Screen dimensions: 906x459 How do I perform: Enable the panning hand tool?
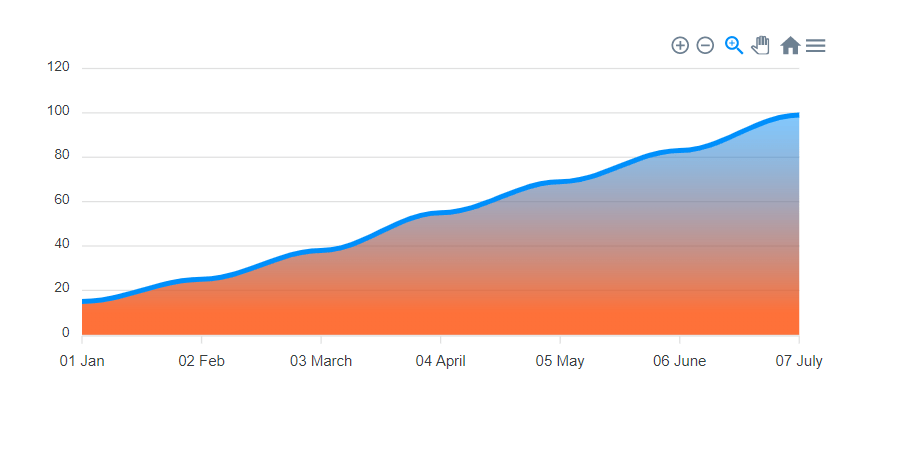761,45
